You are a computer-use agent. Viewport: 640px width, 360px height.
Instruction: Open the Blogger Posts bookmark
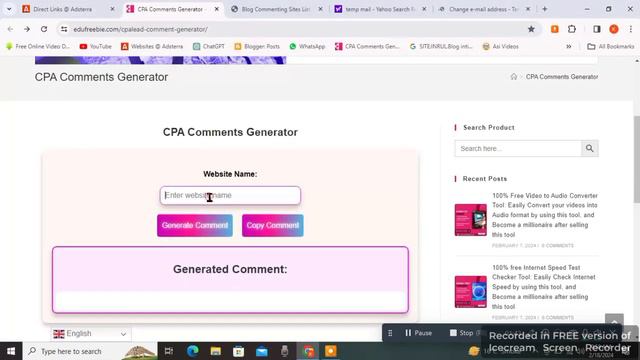[257, 47]
